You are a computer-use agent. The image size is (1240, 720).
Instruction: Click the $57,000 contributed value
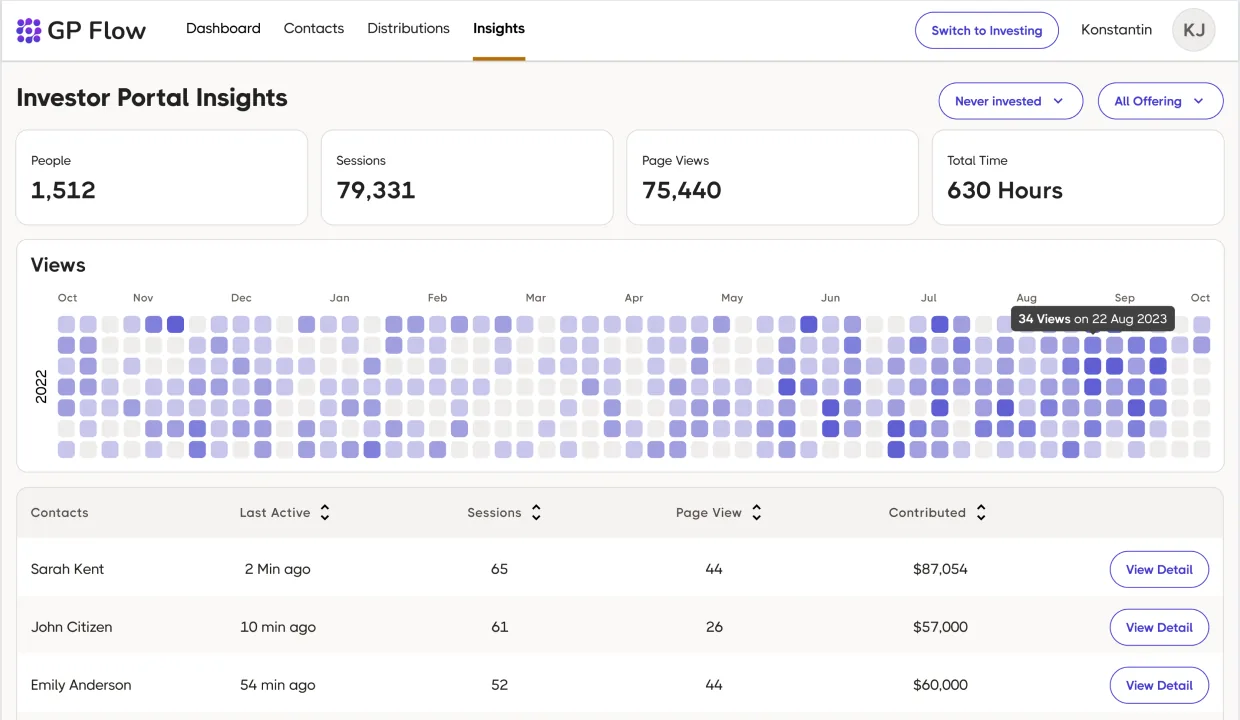point(940,627)
